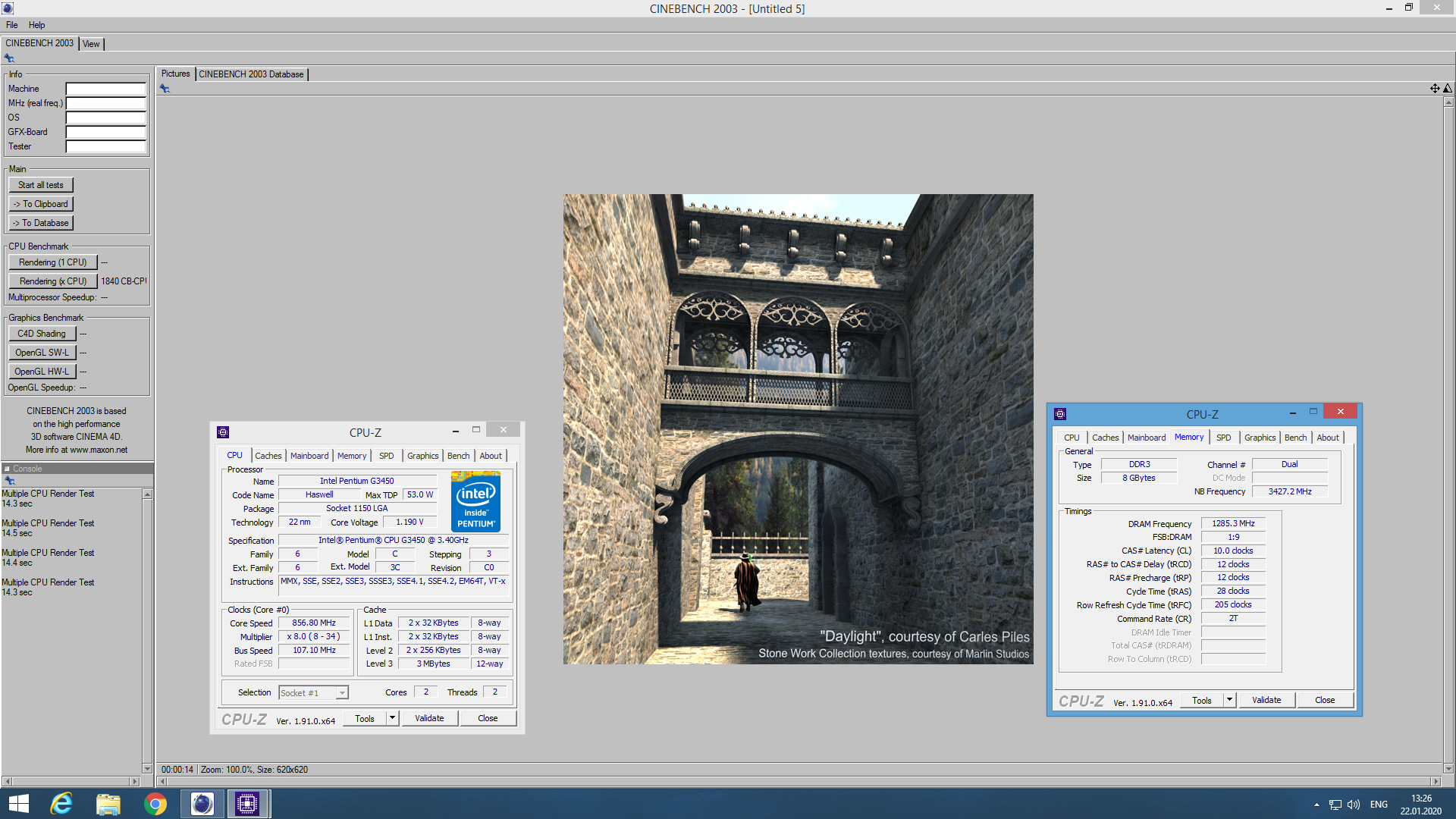Click the volume icon in system tray
1456x819 pixels.
tap(1354, 805)
